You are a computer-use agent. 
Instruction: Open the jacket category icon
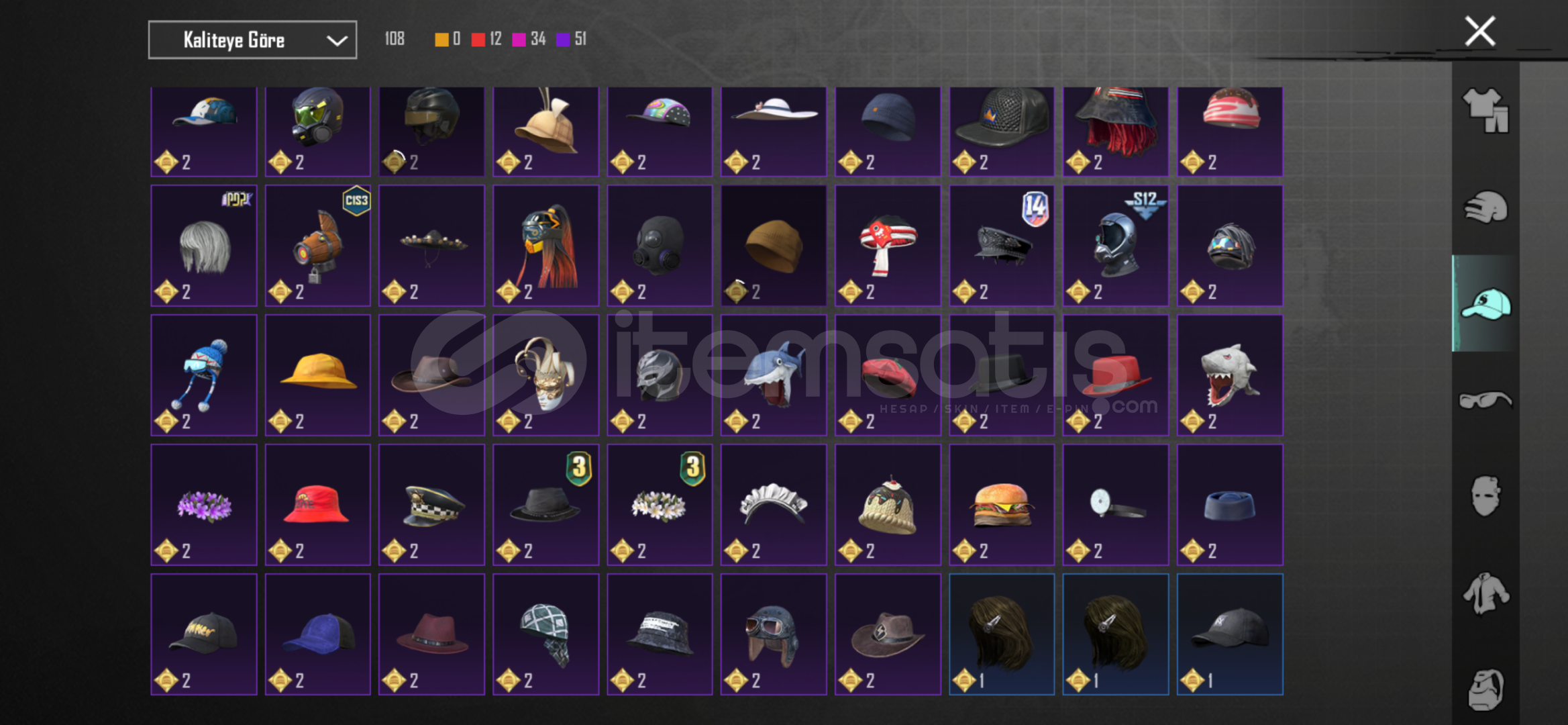point(1485,593)
